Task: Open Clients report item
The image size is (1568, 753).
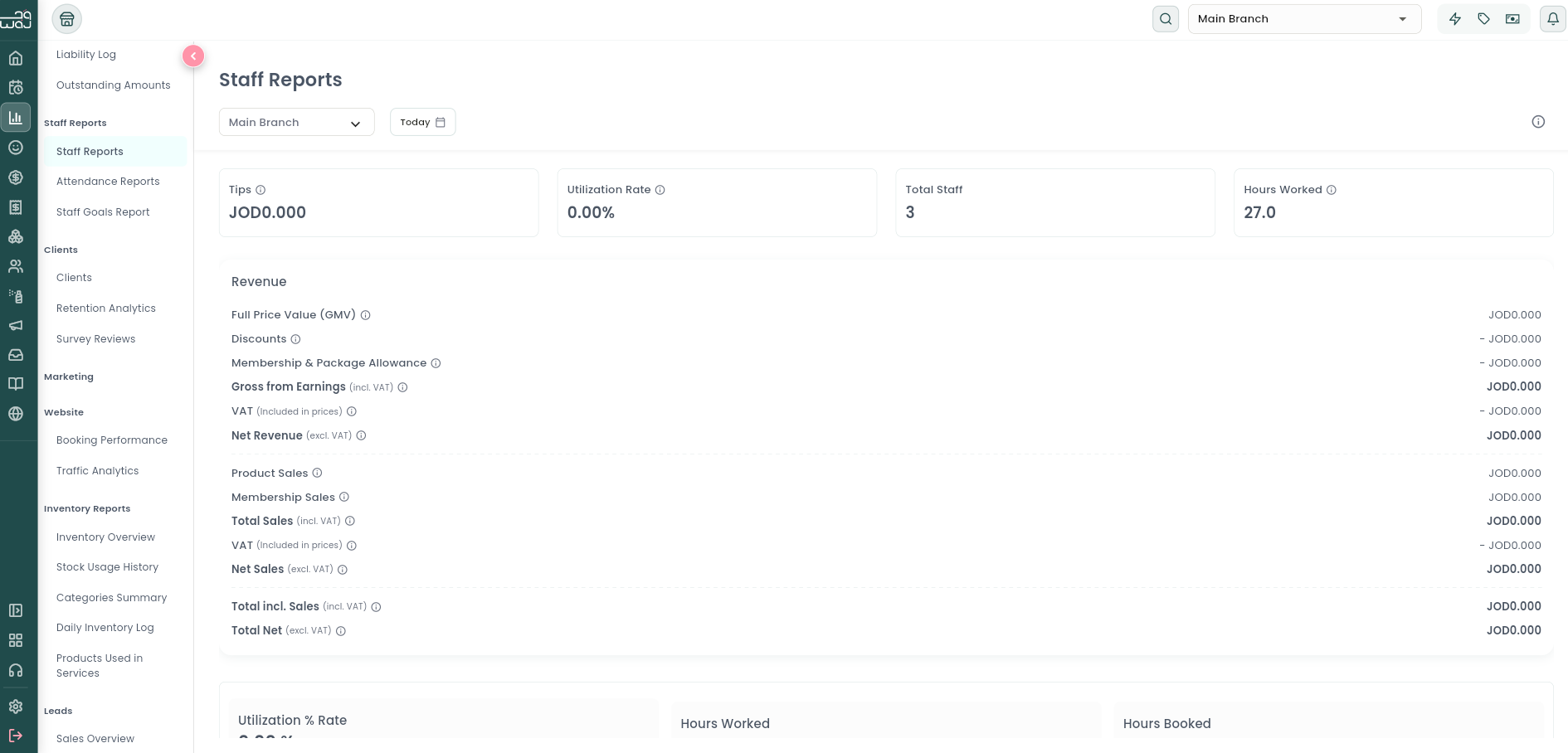Action: [74, 278]
